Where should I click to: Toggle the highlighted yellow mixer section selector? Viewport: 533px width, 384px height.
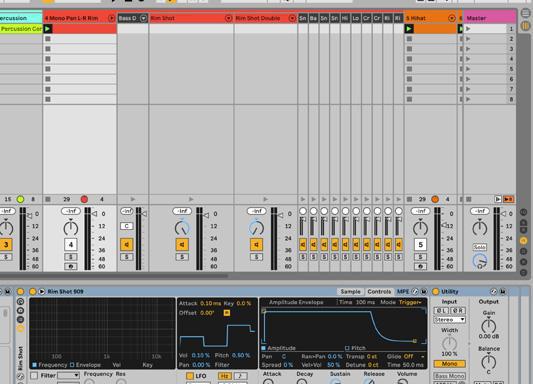coord(523,241)
